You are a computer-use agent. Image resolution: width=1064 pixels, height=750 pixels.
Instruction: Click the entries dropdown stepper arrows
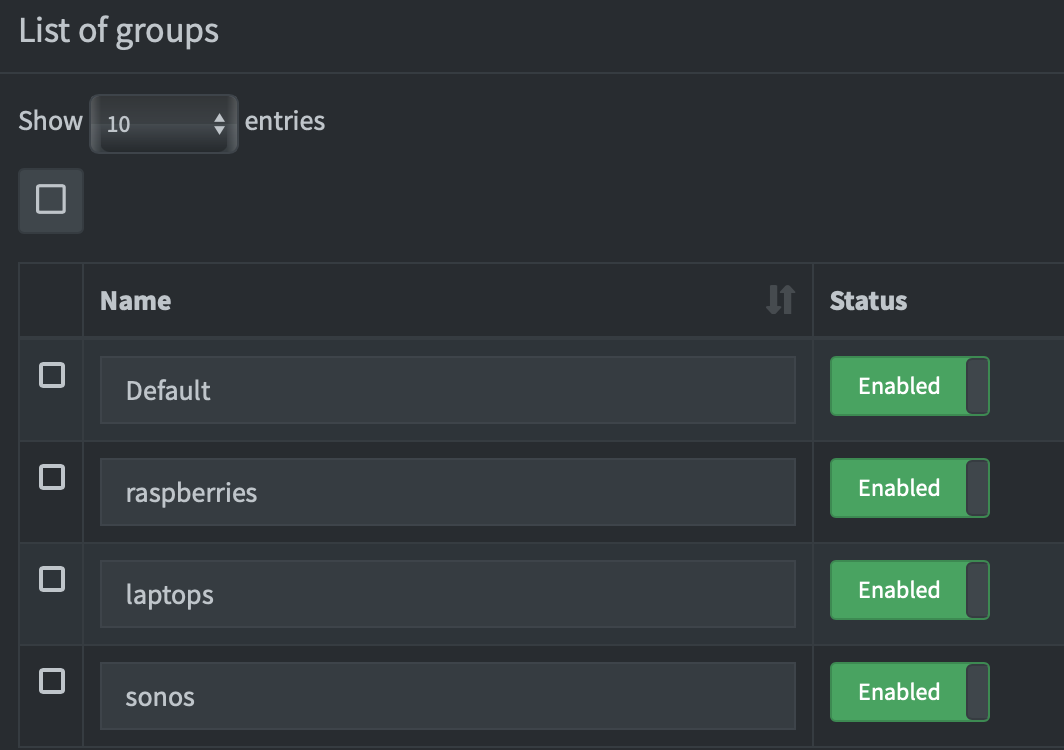(x=219, y=123)
